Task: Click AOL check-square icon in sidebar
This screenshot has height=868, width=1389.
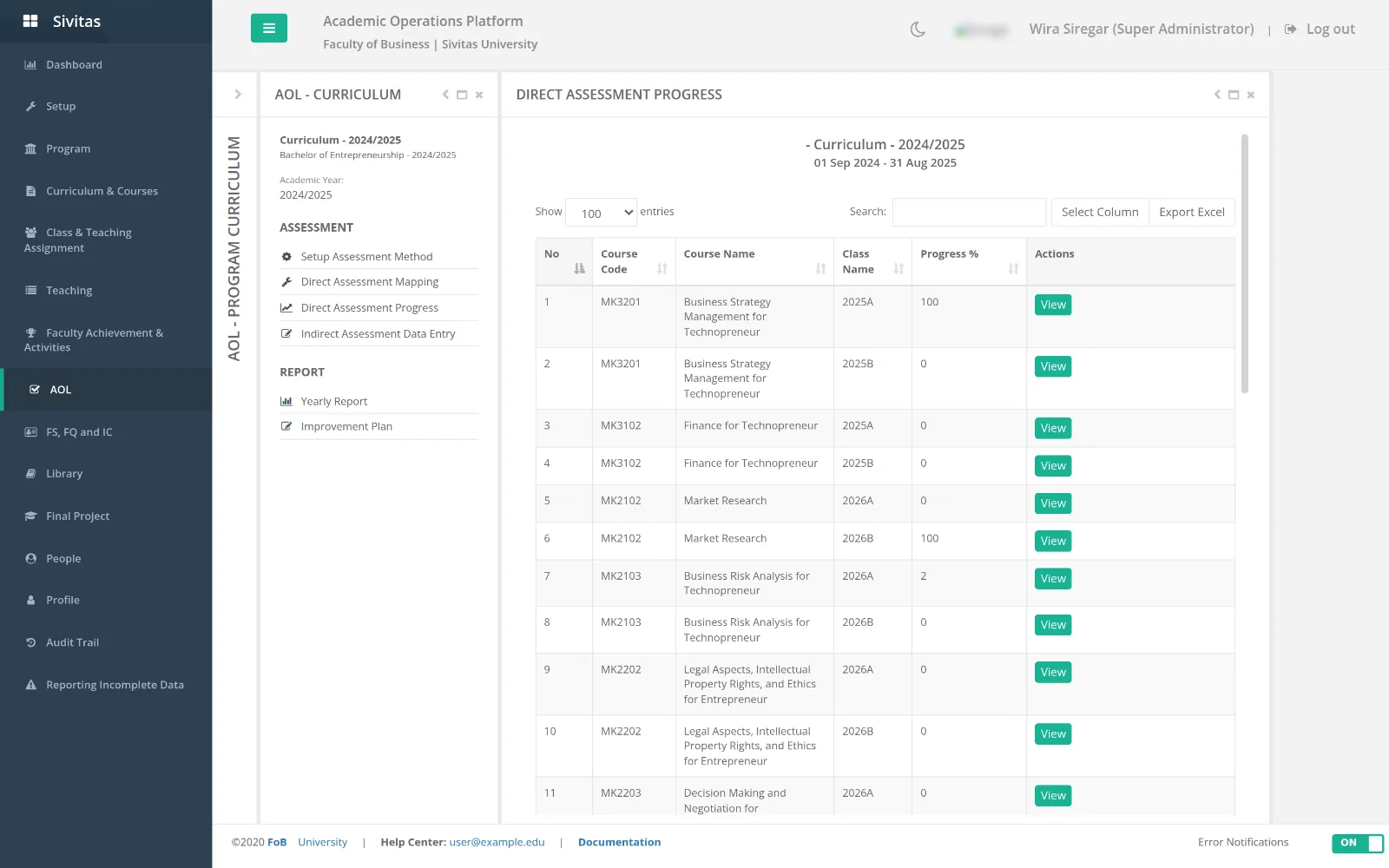Action: [35, 389]
